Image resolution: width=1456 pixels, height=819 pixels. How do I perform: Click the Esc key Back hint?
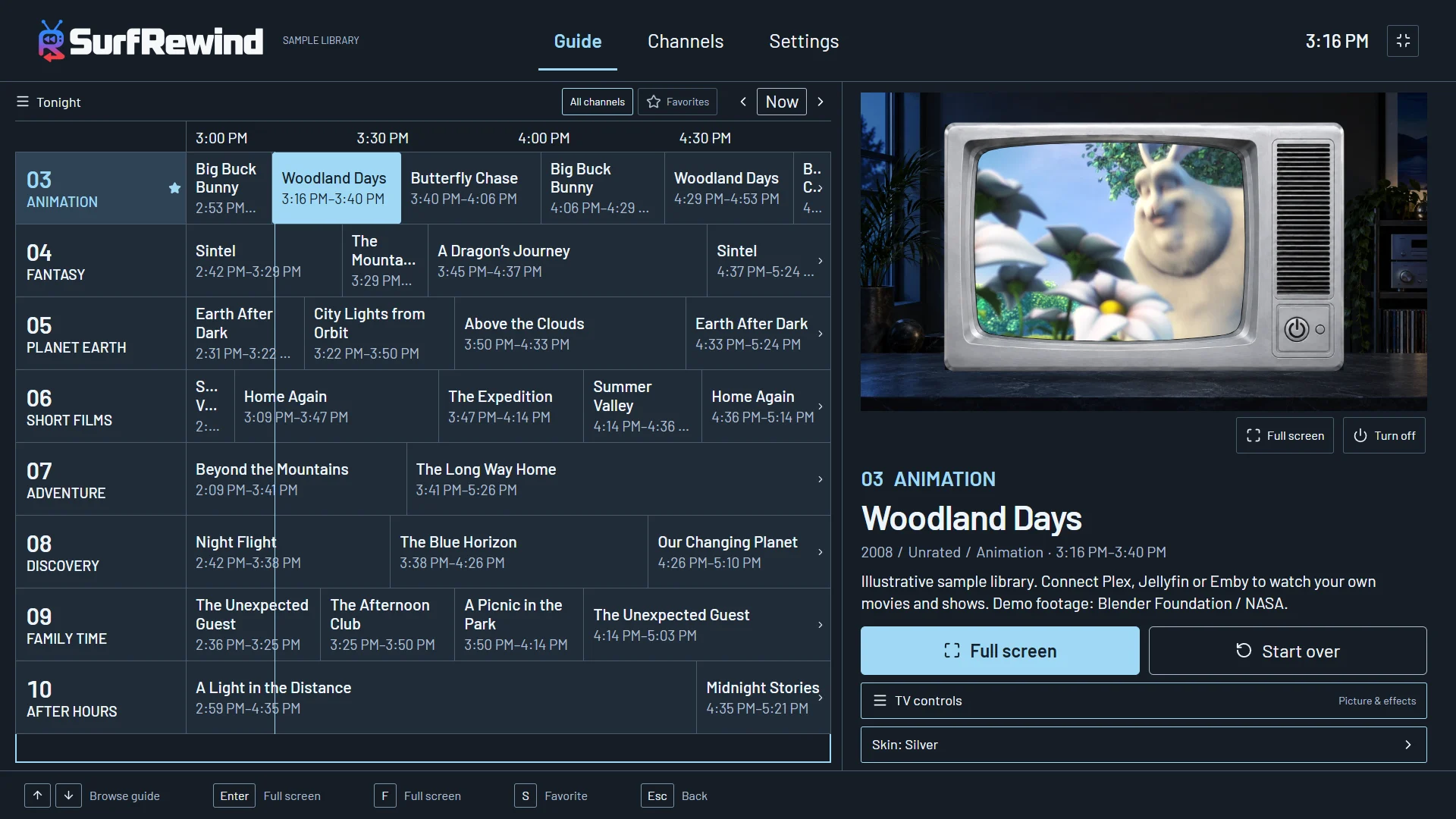[657, 795]
